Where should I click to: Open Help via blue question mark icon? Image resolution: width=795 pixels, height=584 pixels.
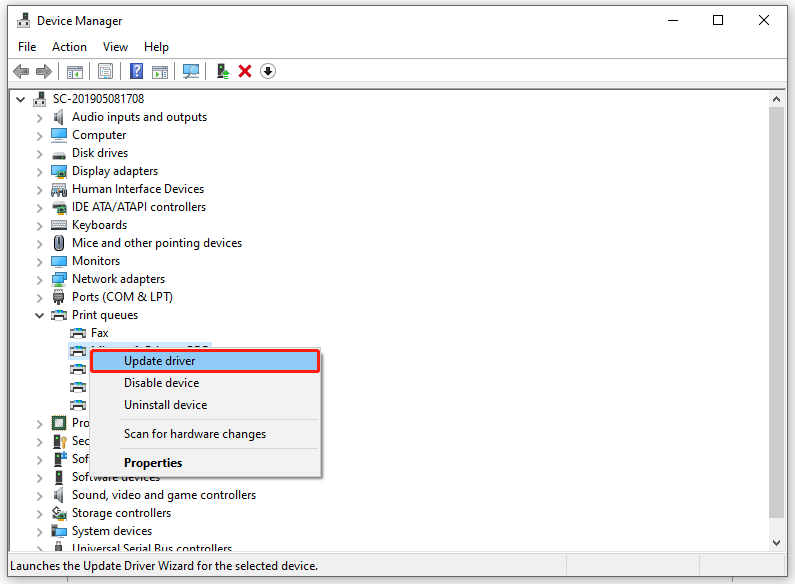(x=136, y=71)
